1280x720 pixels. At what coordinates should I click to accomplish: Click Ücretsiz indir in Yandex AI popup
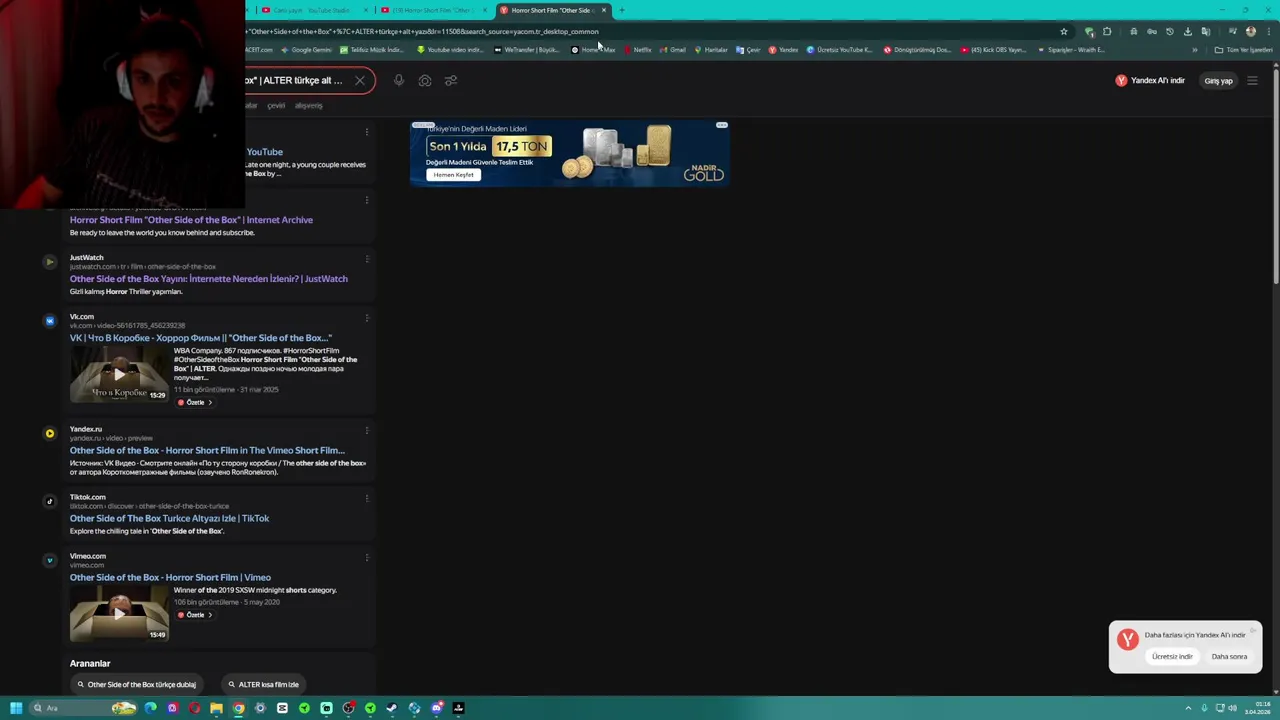pyautogui.click(x=1172, y=657)
